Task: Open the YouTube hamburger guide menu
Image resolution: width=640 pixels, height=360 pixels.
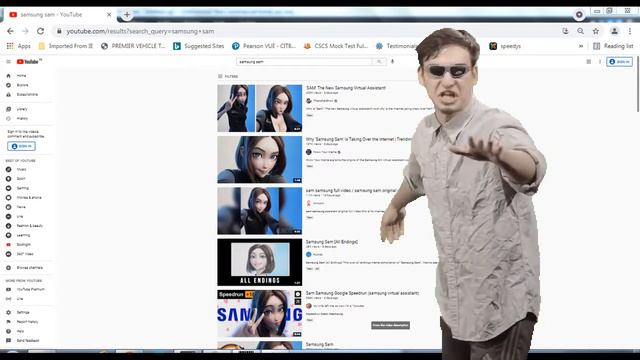Action: coord(8,62)
